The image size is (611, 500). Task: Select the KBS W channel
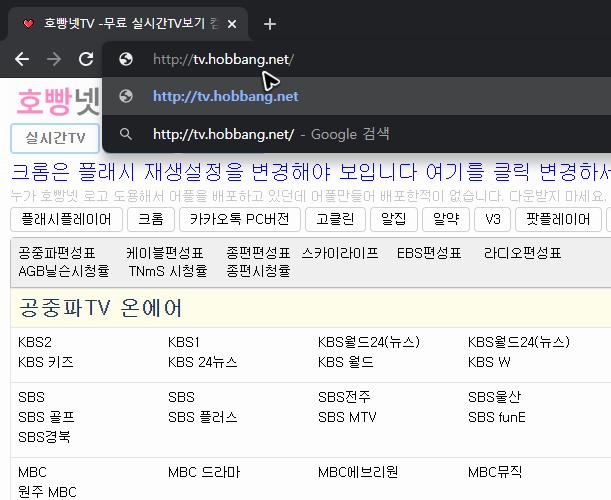489,362
